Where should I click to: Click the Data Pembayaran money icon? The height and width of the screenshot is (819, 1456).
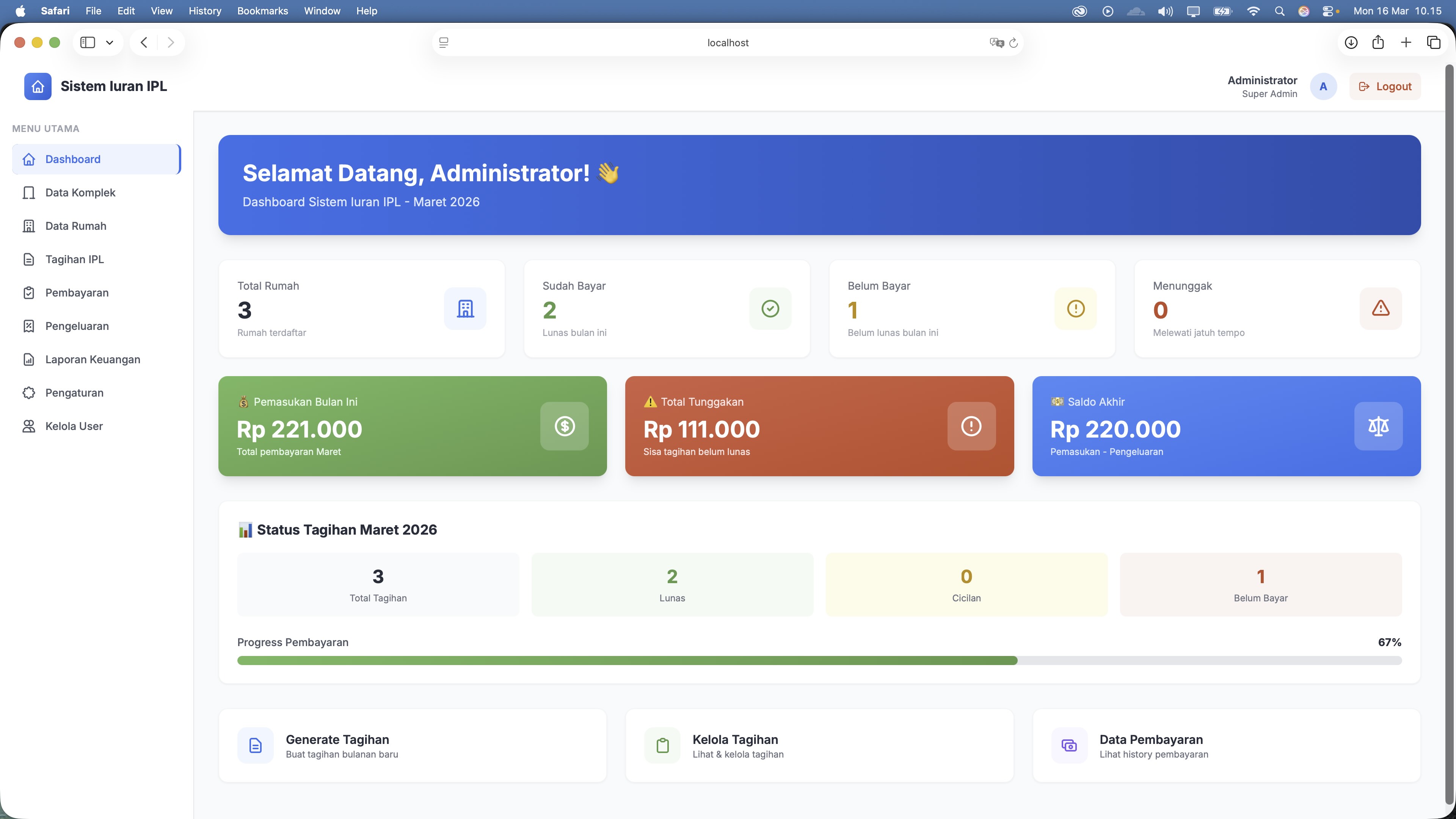[x=1069, y=745]
